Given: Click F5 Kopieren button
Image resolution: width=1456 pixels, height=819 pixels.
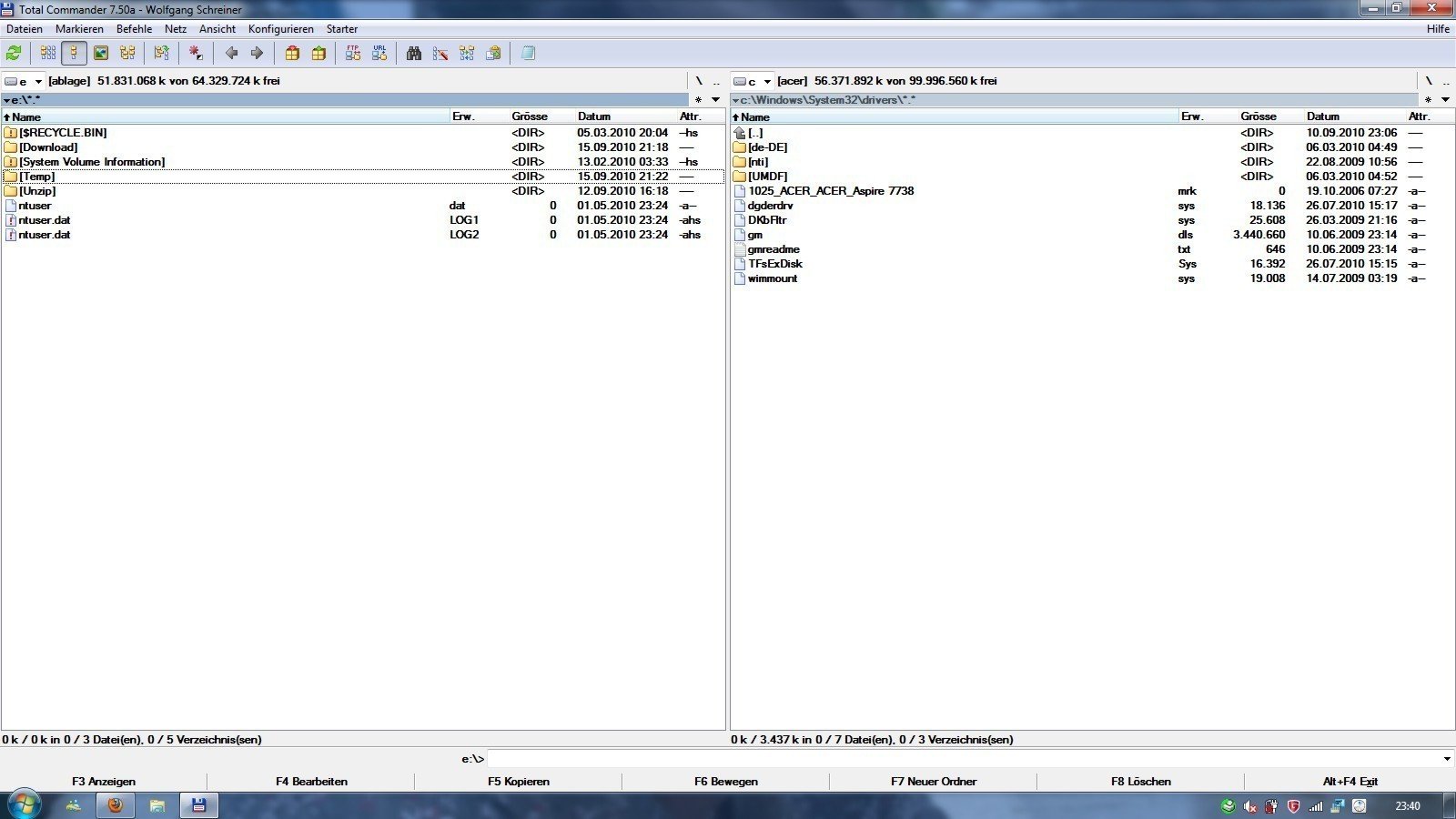Looking at the screenshot, I should [519, 782].
